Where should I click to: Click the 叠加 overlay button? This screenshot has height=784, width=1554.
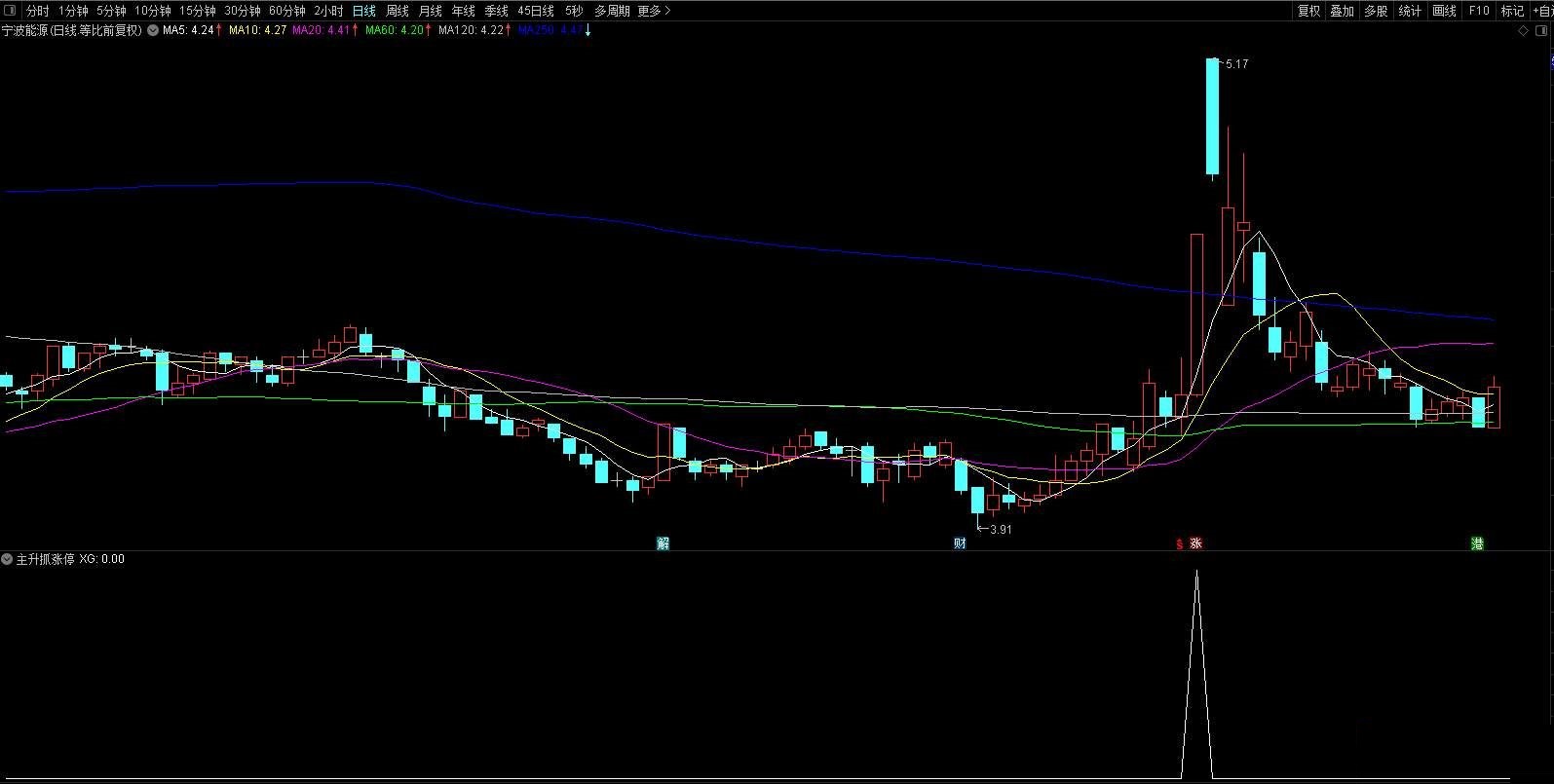(1342, 11)
